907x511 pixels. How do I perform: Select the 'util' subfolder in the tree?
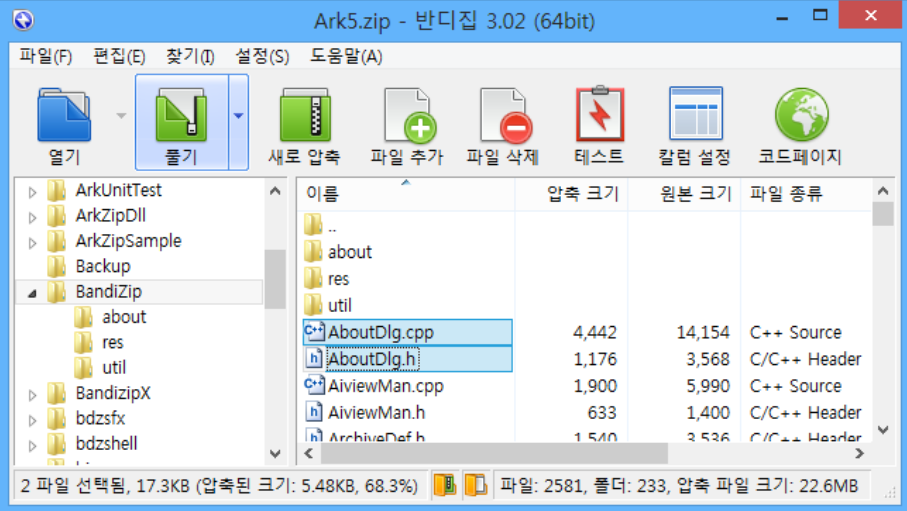tap(114, 367)
